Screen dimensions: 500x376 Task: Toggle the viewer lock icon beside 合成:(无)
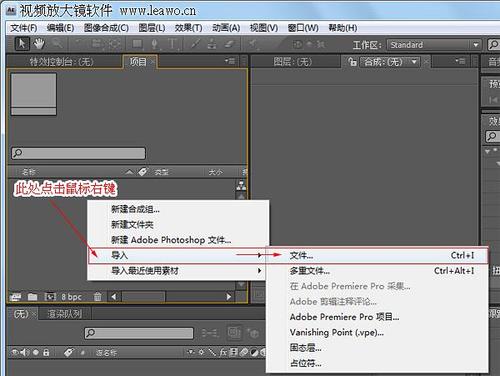pos(352,62)
